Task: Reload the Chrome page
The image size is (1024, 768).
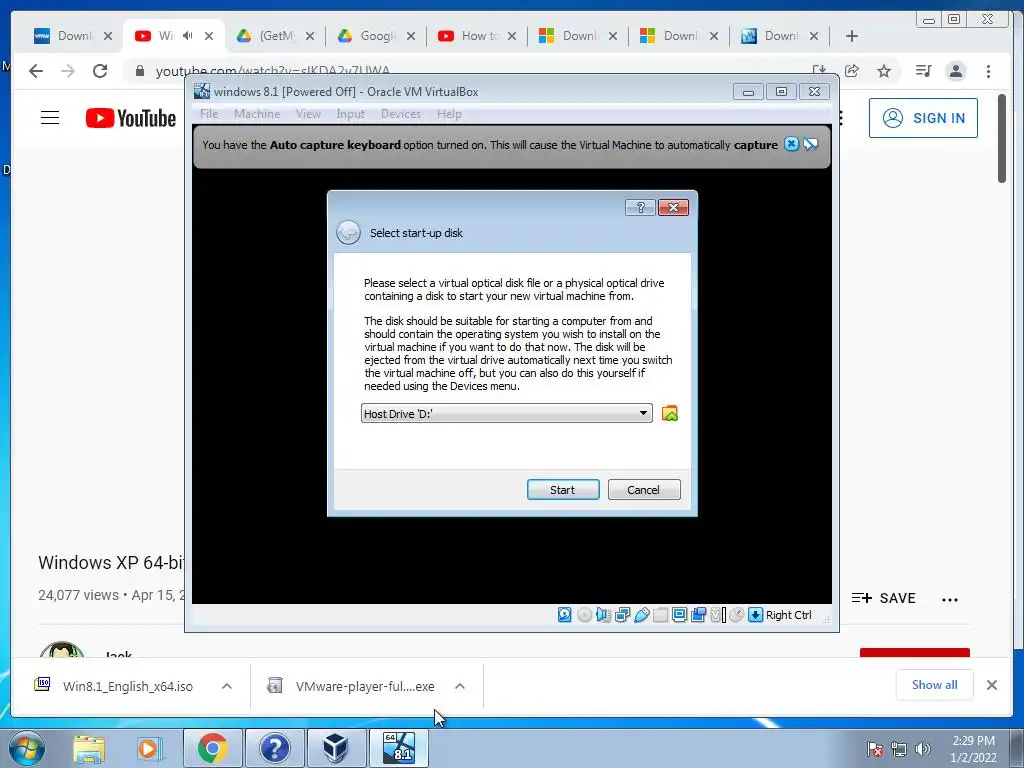Action: (x=100, y=71)
